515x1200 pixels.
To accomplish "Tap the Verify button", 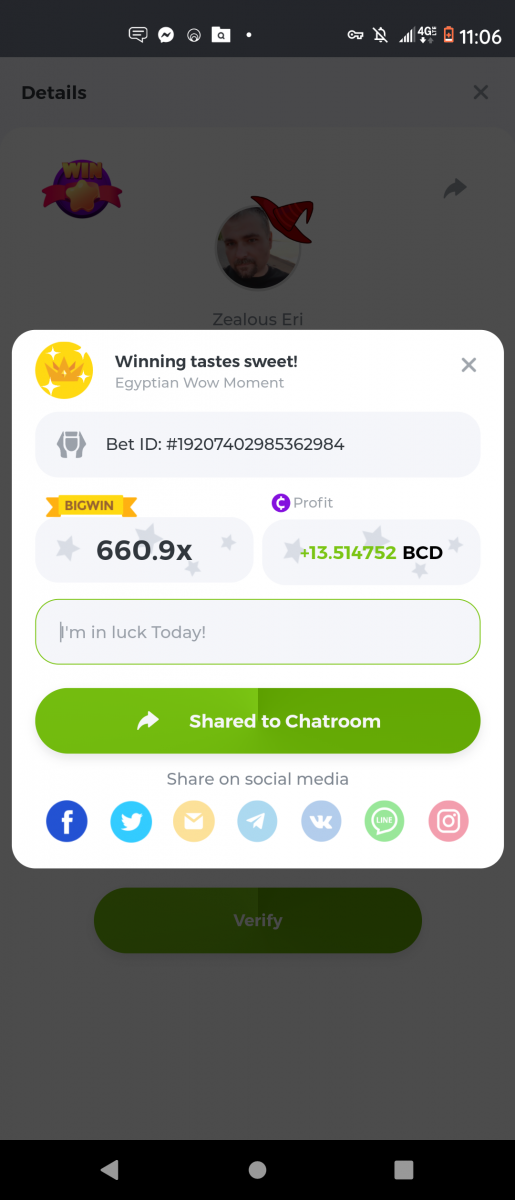I will click(258, 920).
